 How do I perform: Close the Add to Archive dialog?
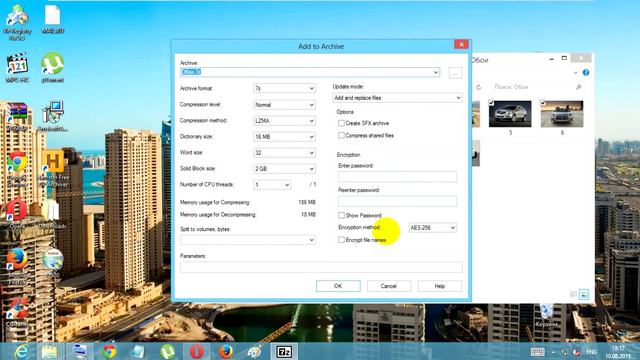(461, 44)
